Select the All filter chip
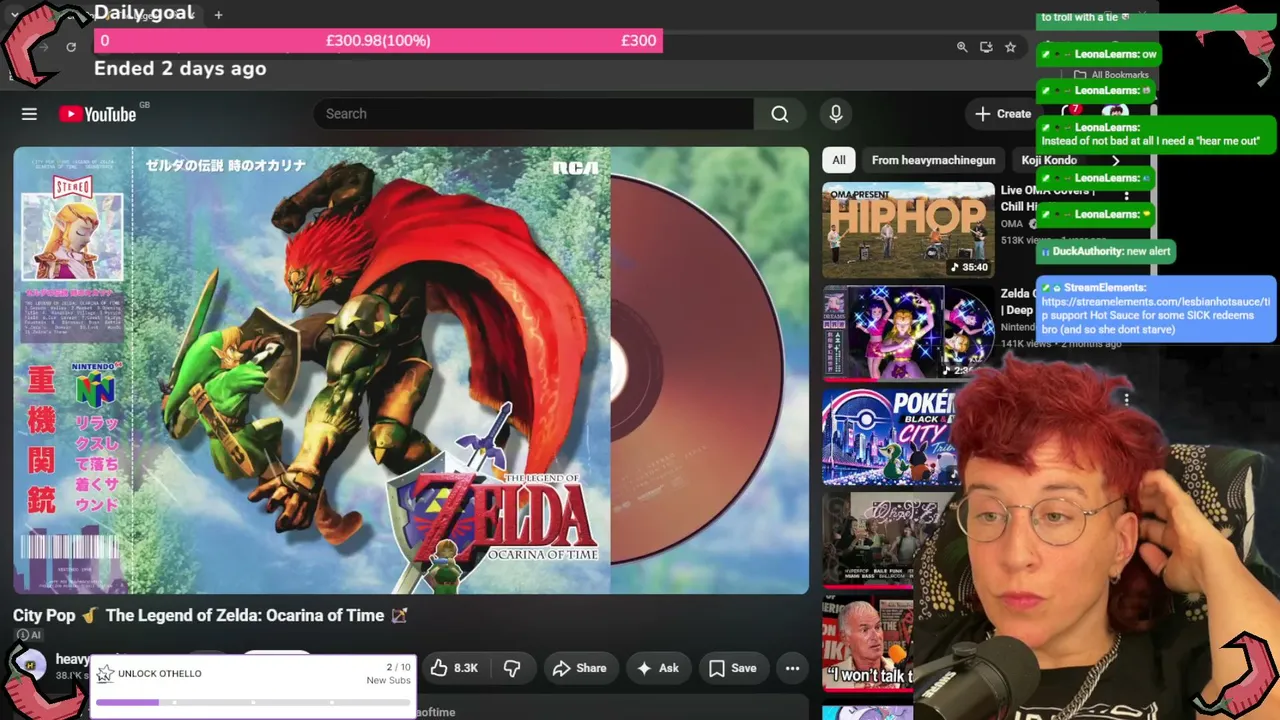 839,160
